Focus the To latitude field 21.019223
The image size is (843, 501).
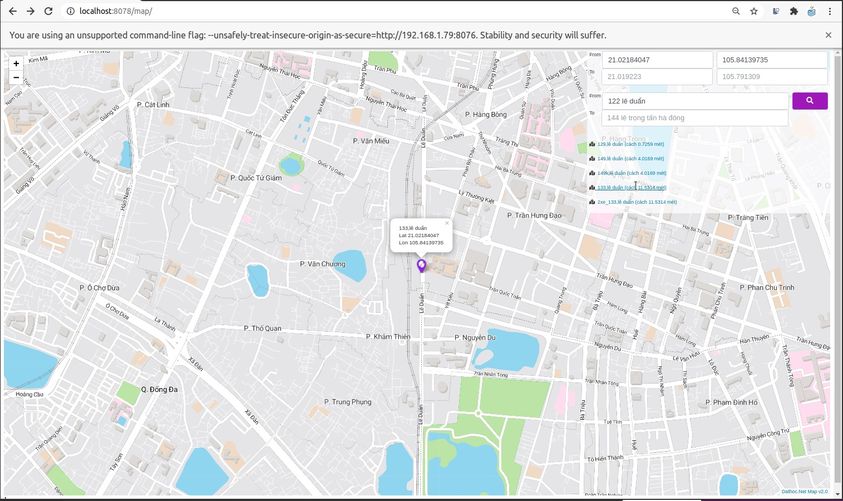657,76
